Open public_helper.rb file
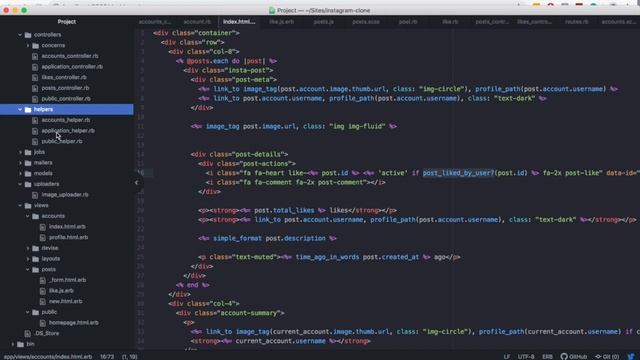Image resolution: width=640 pixels, height=360 pixels. [62, 141]
